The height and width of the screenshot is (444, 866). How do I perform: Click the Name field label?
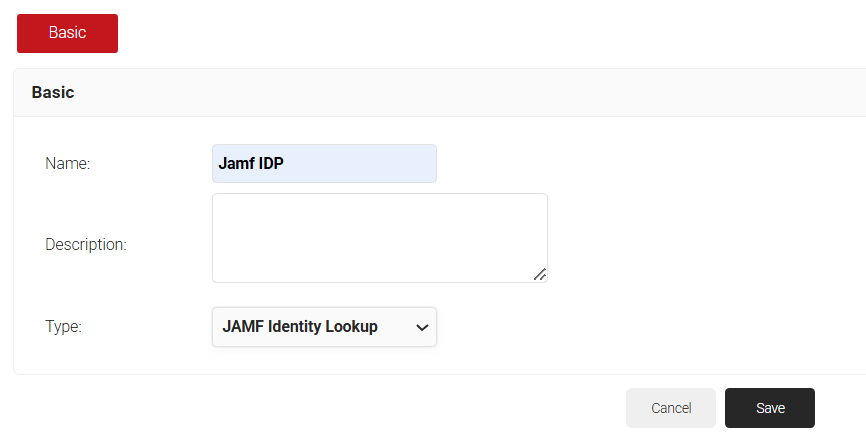(x=68, y=163)
